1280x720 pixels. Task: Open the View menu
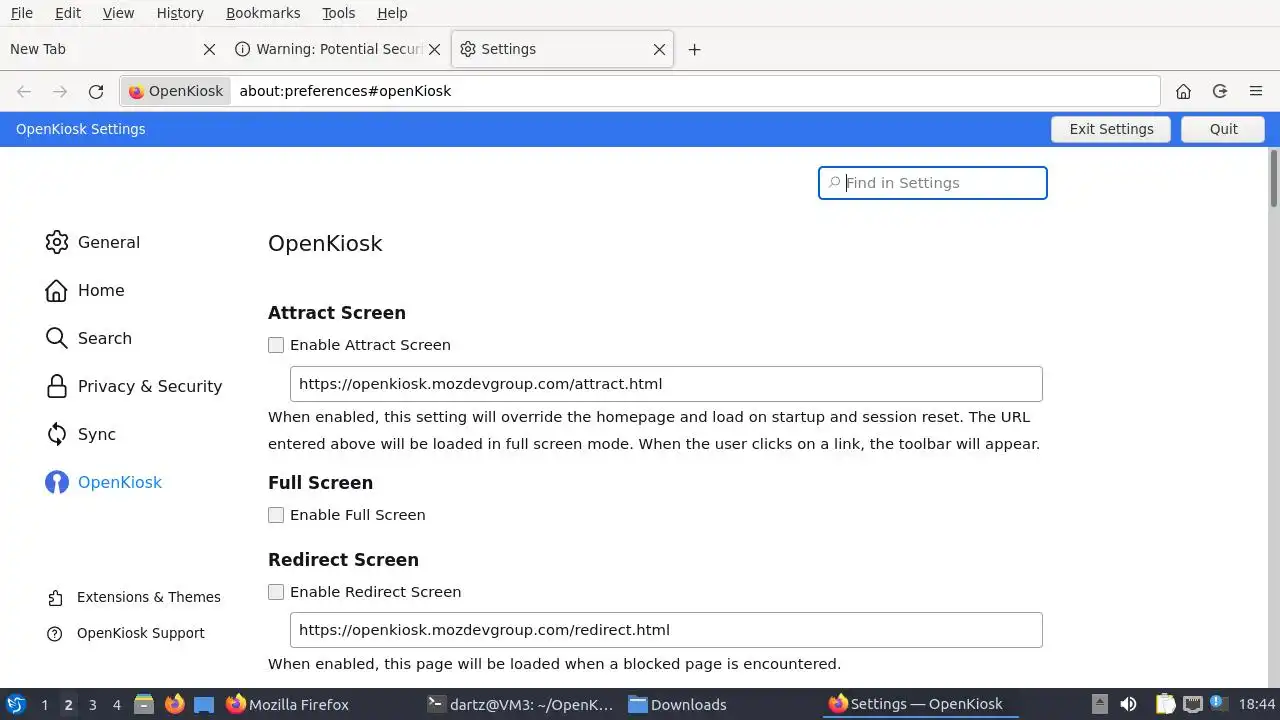(x=118, y=13)
